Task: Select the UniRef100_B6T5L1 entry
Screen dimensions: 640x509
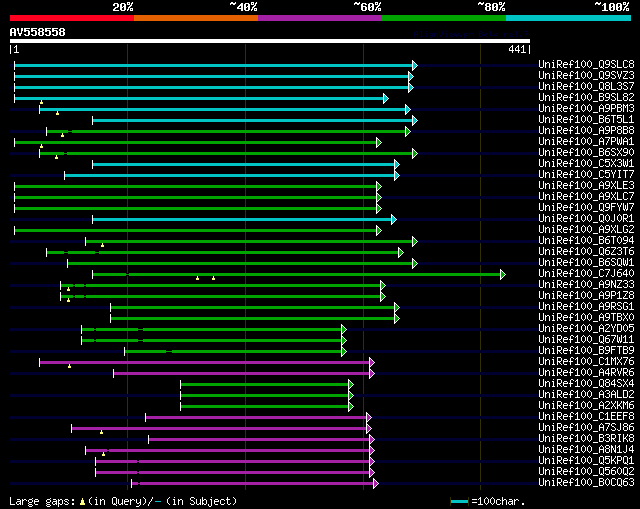Action: pos(586,120)
